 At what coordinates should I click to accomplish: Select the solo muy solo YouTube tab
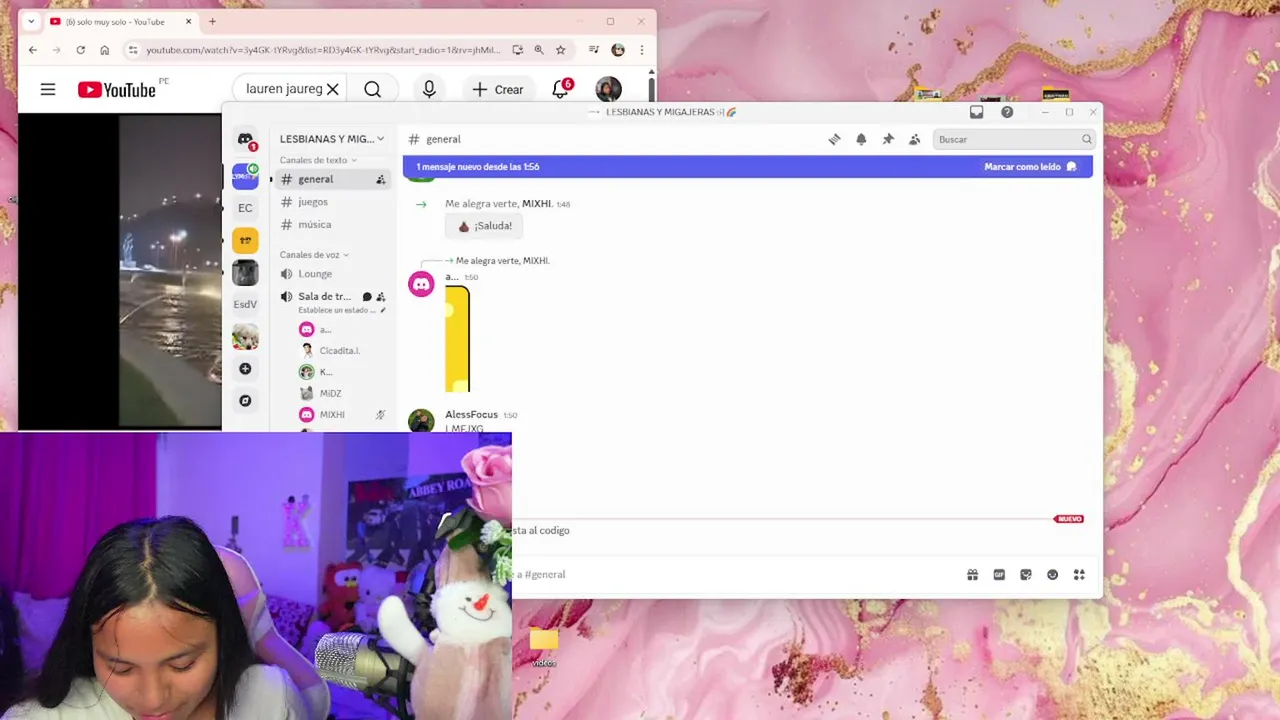(120, 21)
